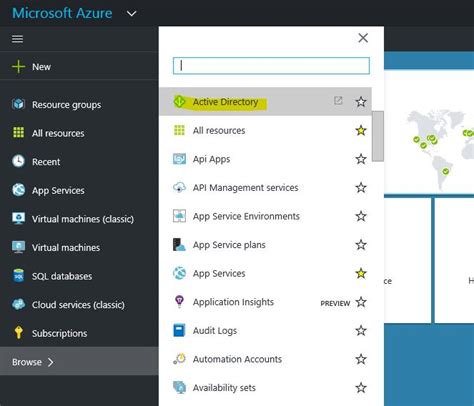
Task: Click the Active Directory diamond icon
Action: pos(179,101)
